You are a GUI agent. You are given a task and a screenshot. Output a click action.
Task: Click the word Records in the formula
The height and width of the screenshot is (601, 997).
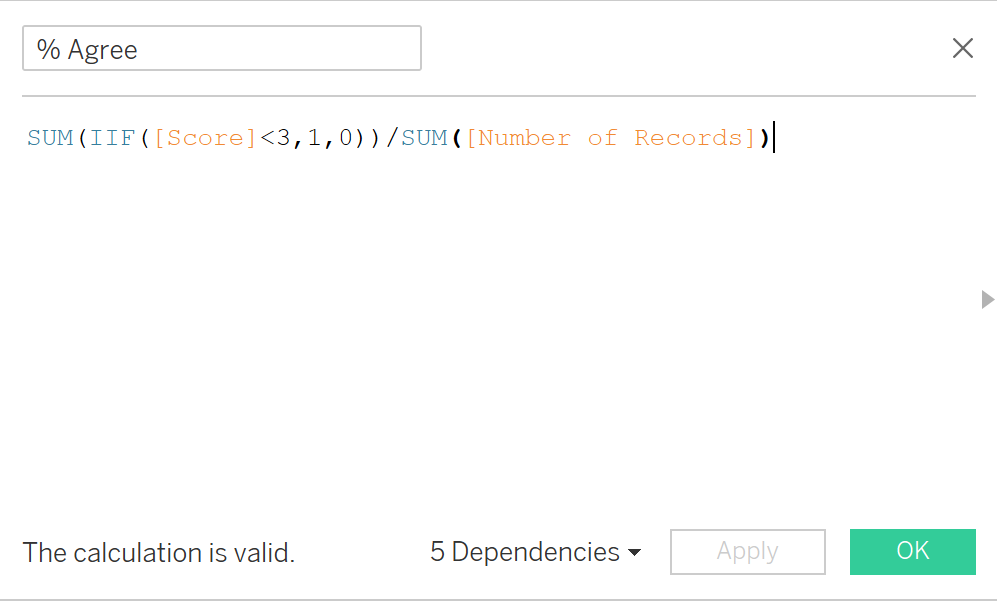pos(690,138)
